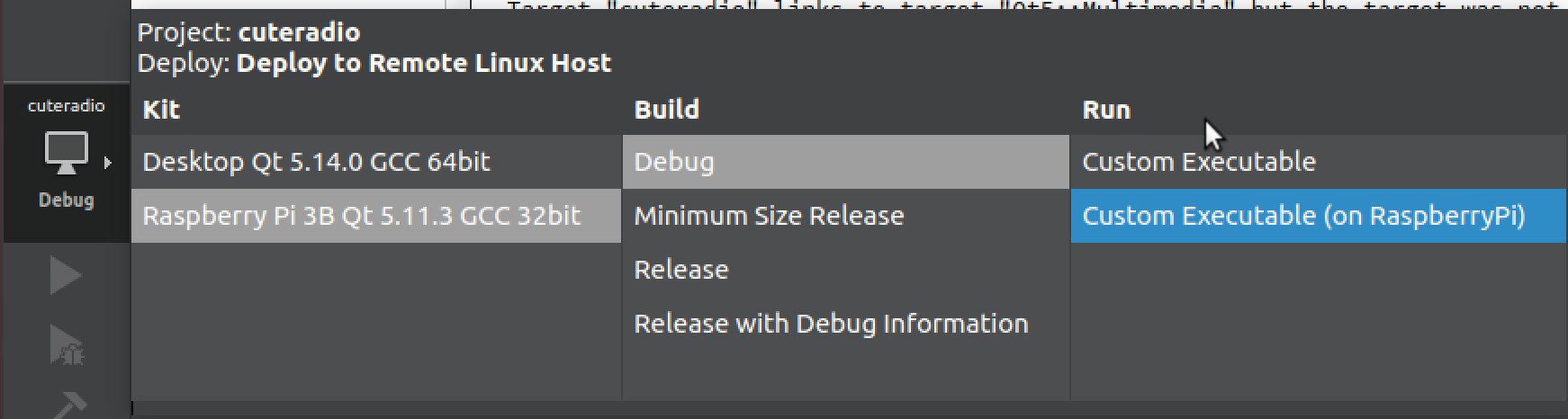This screenshot has width=1568, height=419.
Task: Start debugging with the bug play icon
Action: click(x=66, y=344)
